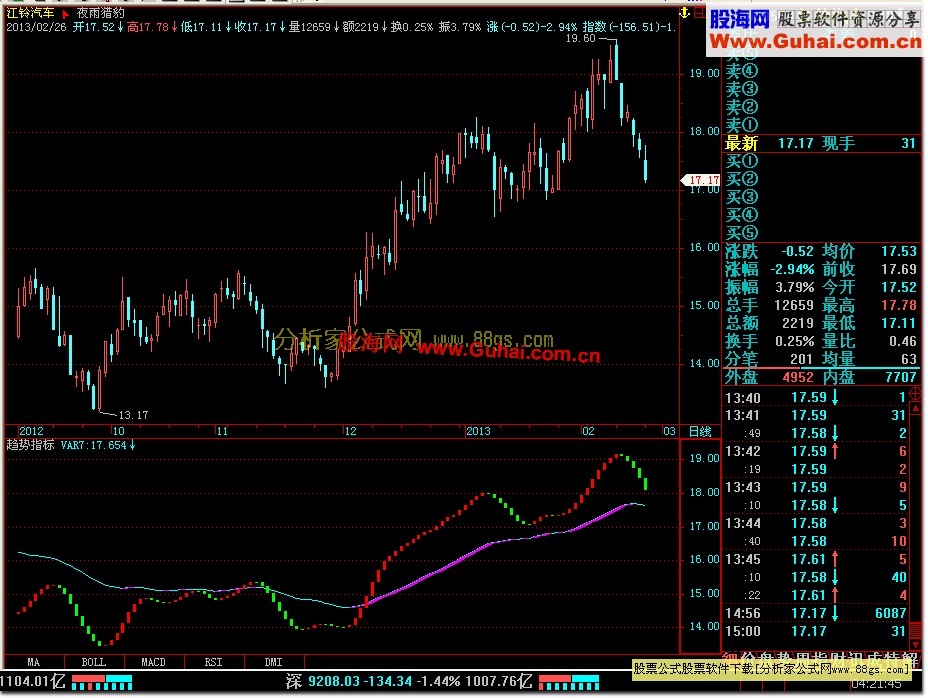Screen dimensions: 928x698
Task: Switch to the BOLL indicator tab
Action: click(x=94, y=662)
